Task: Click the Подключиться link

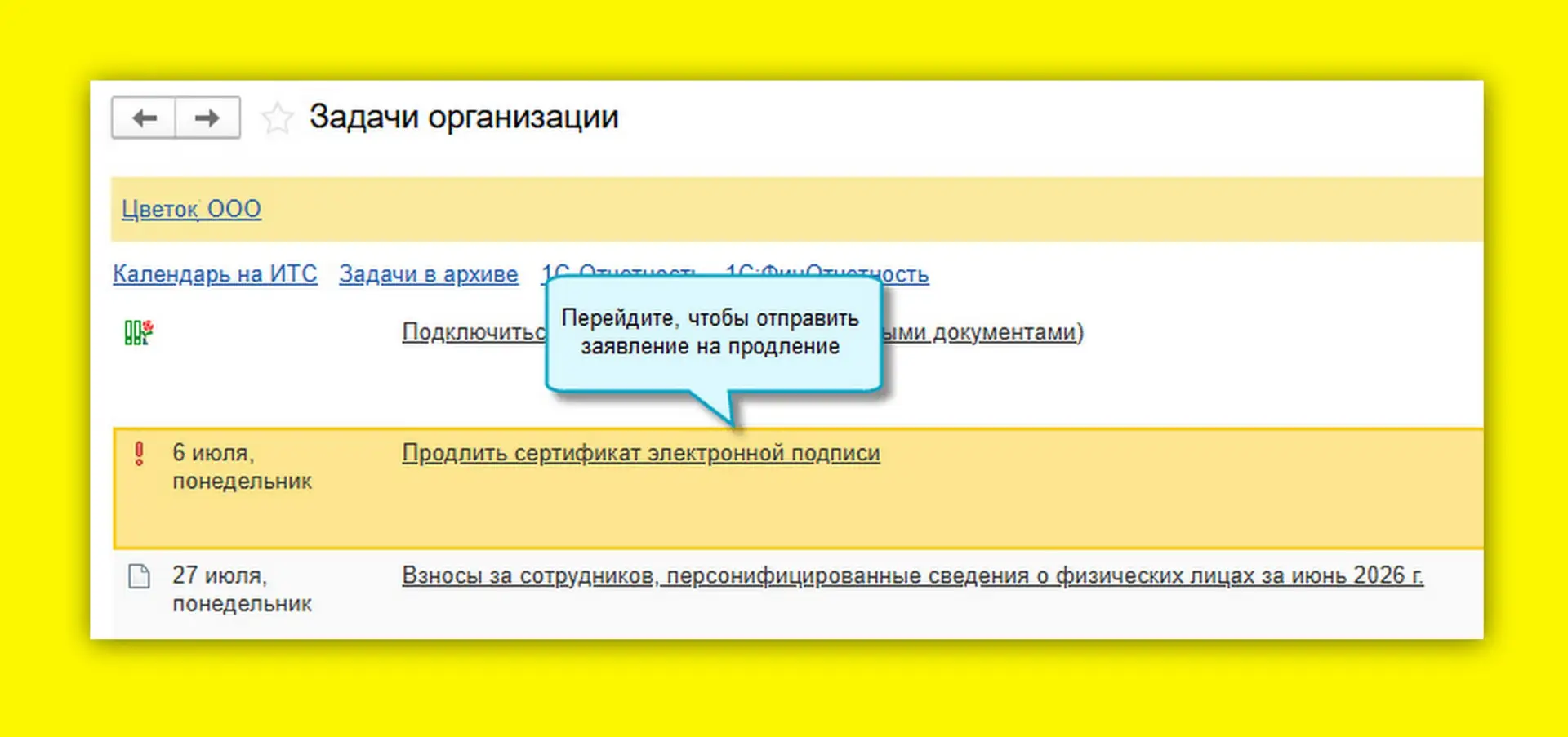Action: 474,332
